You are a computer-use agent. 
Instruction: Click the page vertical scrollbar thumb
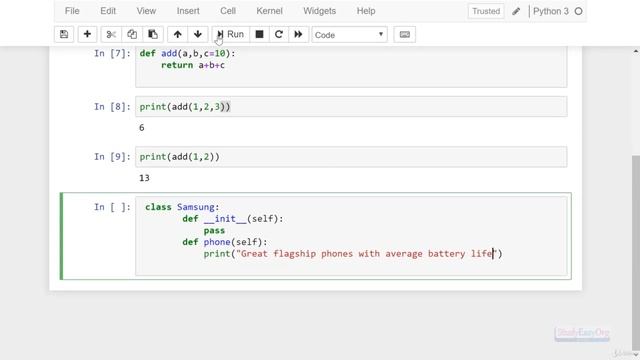click(x=636, y=253)
